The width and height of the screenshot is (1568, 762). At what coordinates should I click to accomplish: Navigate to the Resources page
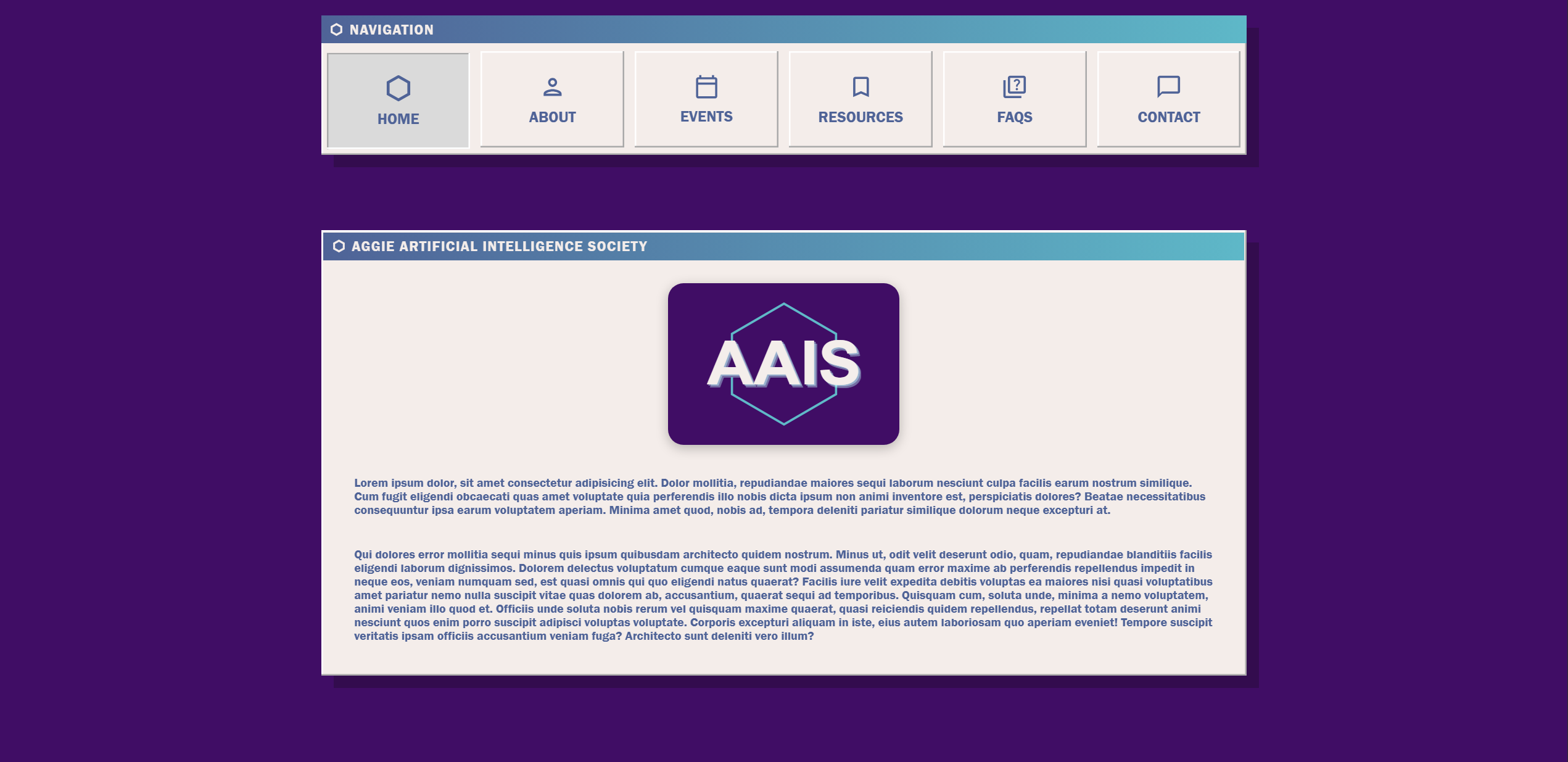860,99
